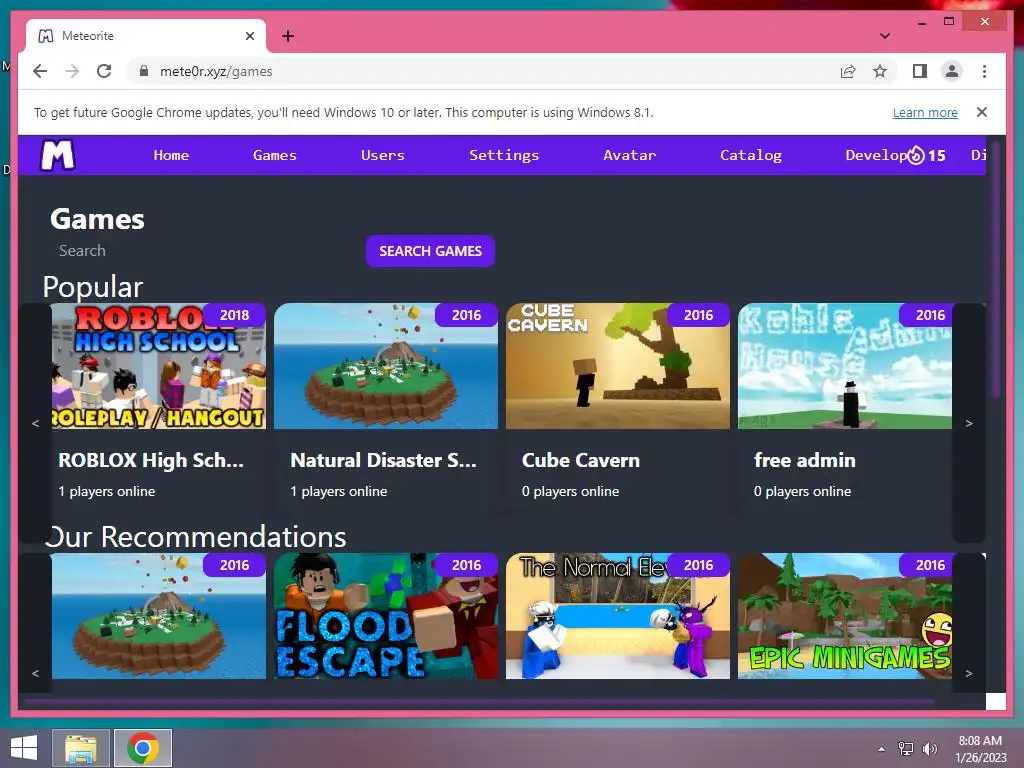Click the SEARCH GAMES button
1024x768 pixels.
pyautogui.click(x=430, y=251)
